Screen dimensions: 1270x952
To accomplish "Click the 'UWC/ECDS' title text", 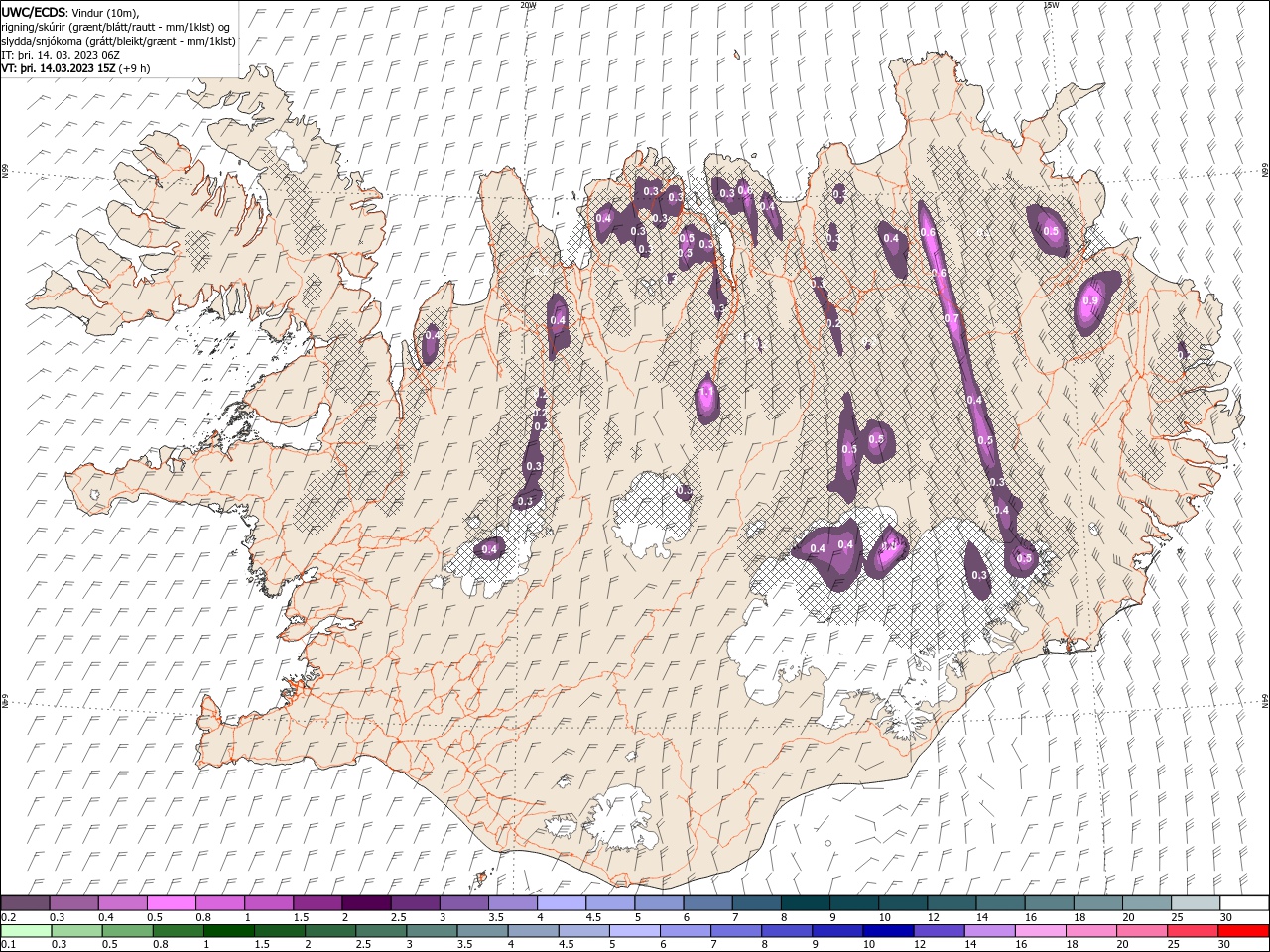I will click(x=33, y=11).
